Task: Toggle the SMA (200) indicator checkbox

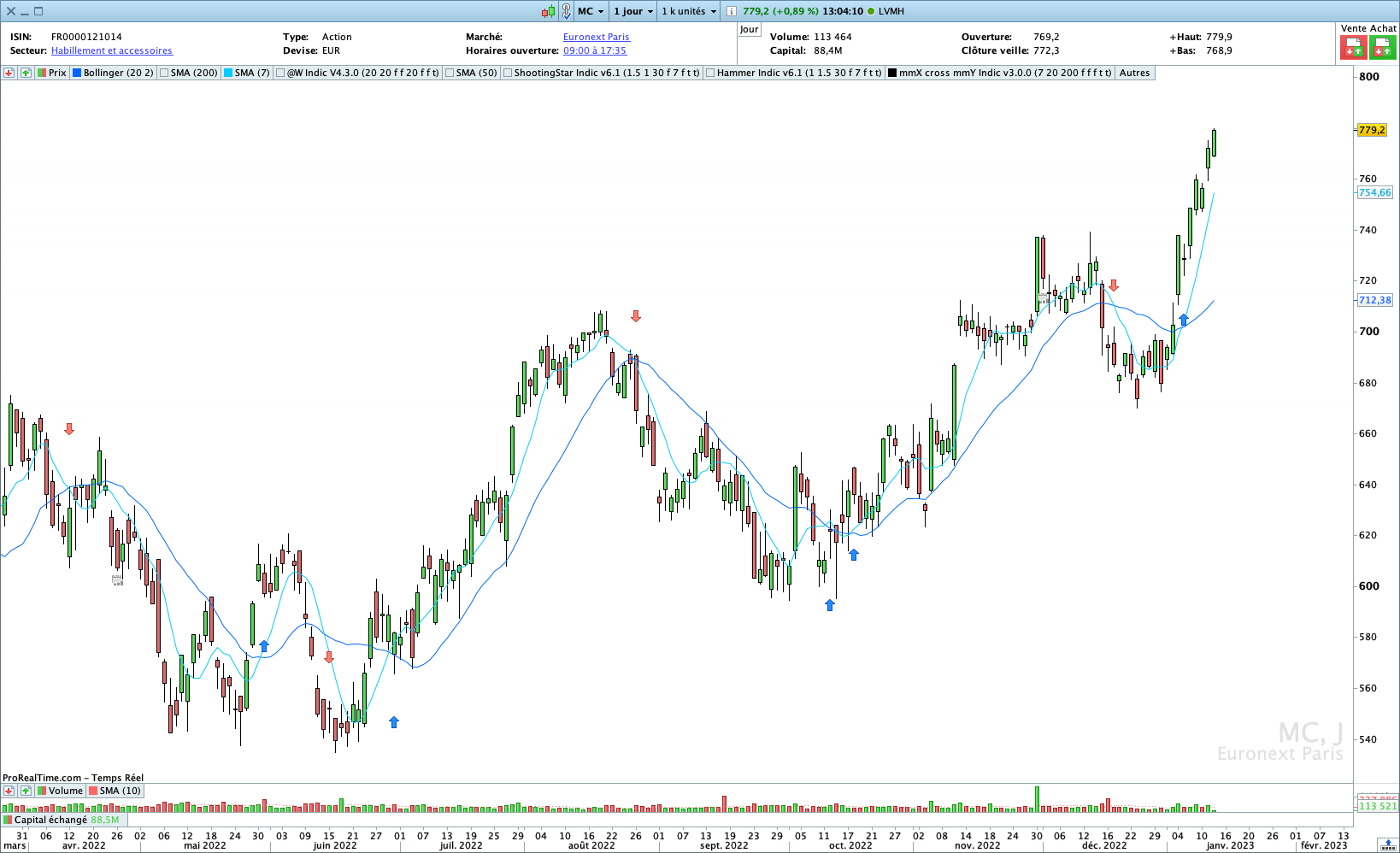Action: 164,73
